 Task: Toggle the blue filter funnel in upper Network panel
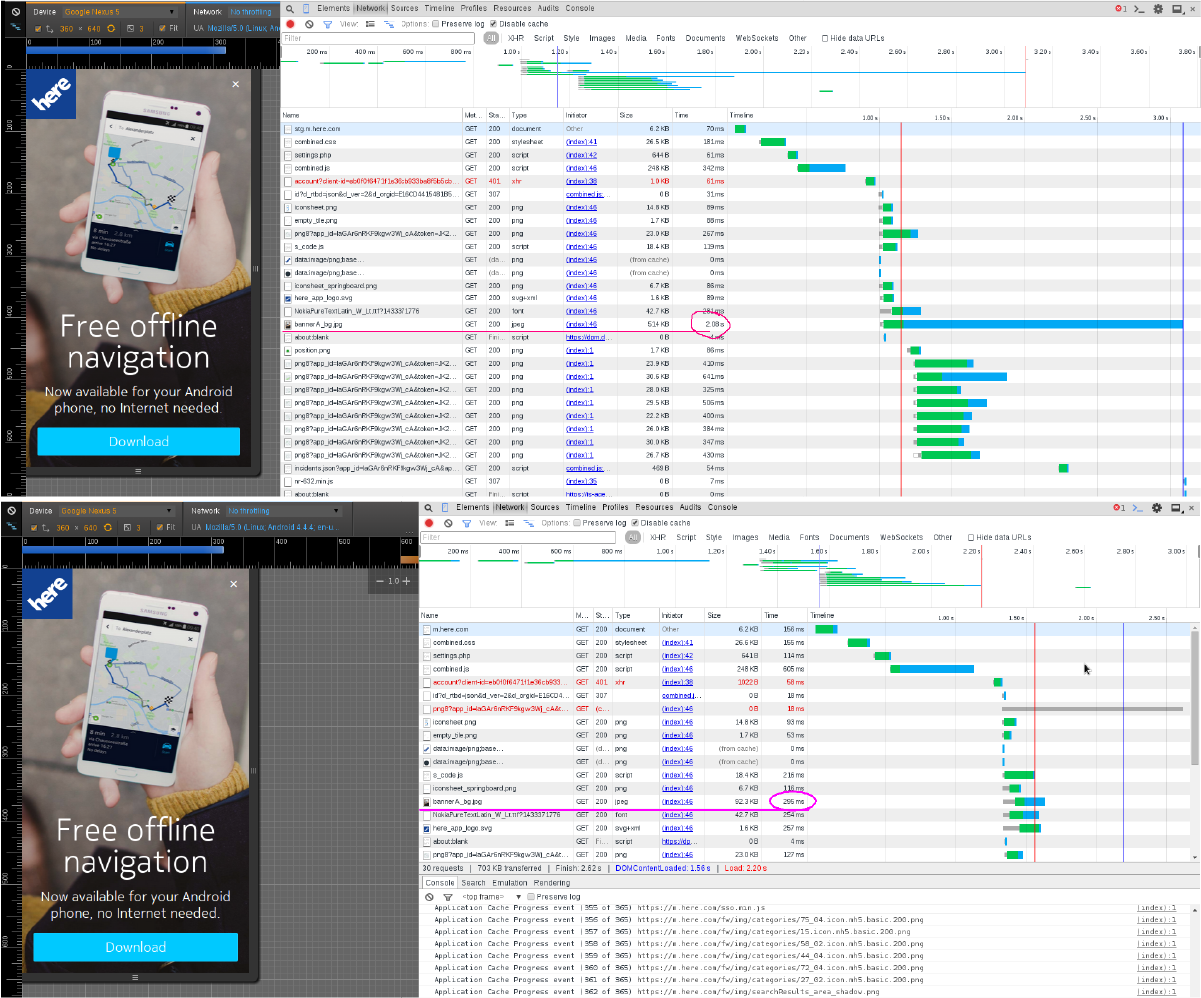click(327, 23)
